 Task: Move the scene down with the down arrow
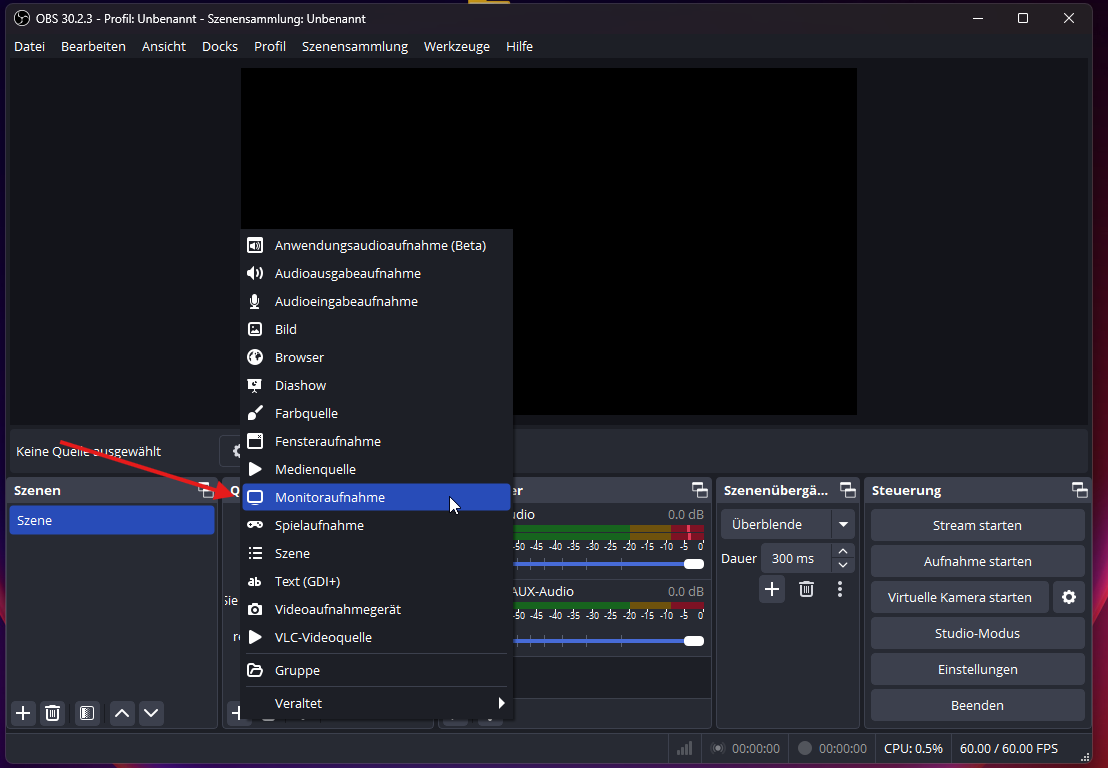point(151,713)
